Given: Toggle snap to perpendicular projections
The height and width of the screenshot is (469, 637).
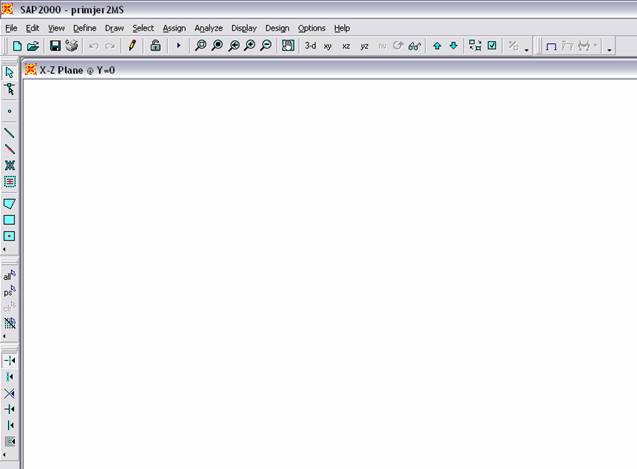Looking at the screenshot, I should click(x=9, y=409).
